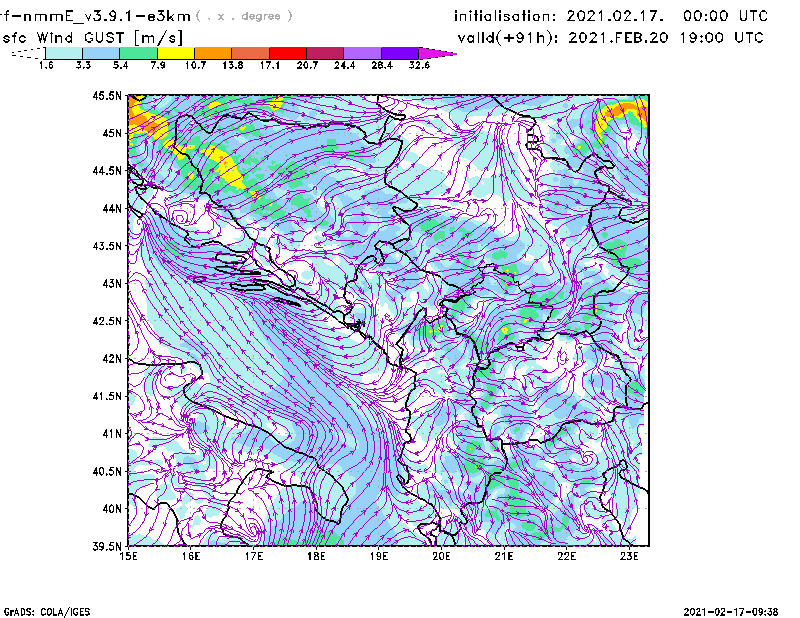The image size is (800, 618).
Task: Click the 19E longitude label
Action: [379, 556]
